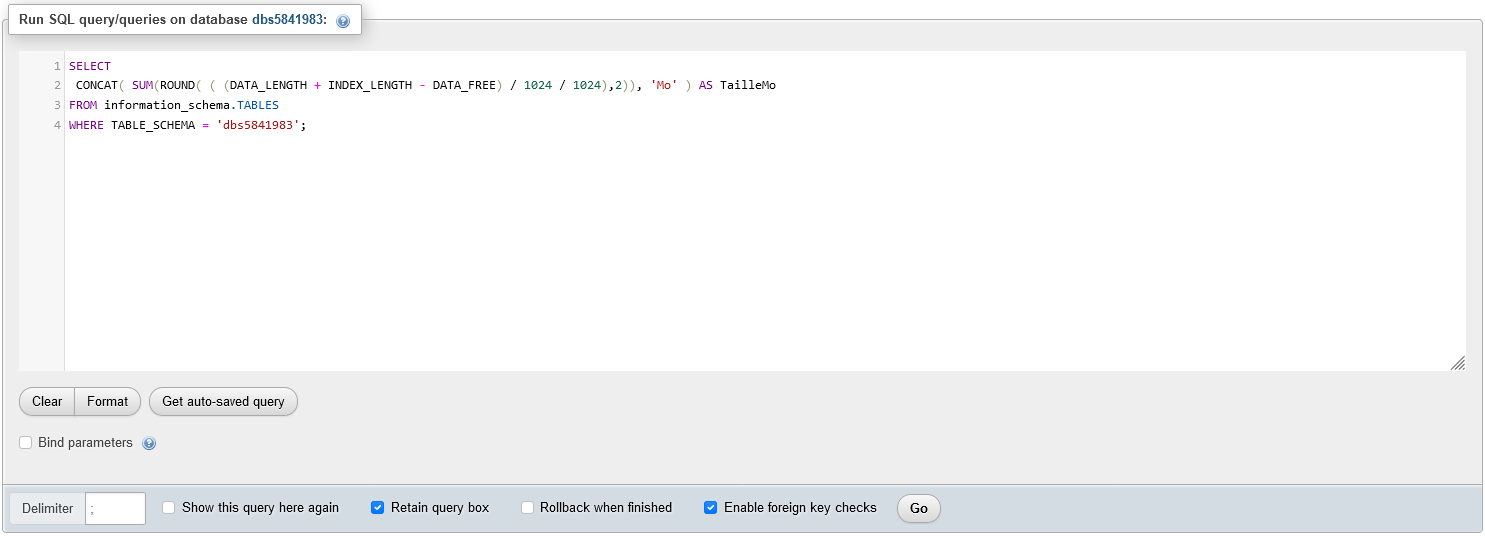The image size is (1485, 536).
Task: Open the dbs5841983 database link
Action: coord(287,20)
